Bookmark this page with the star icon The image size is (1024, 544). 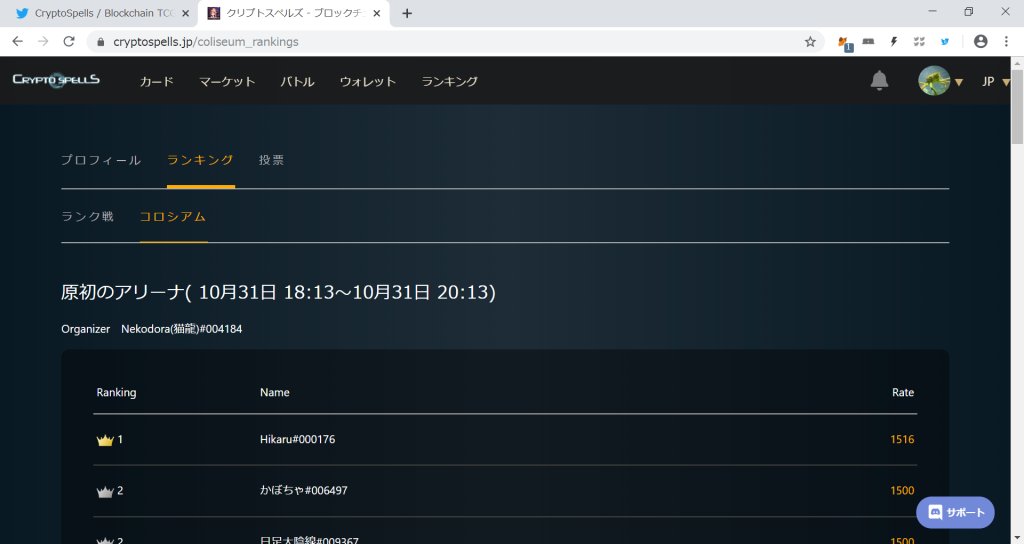[810, 42]
